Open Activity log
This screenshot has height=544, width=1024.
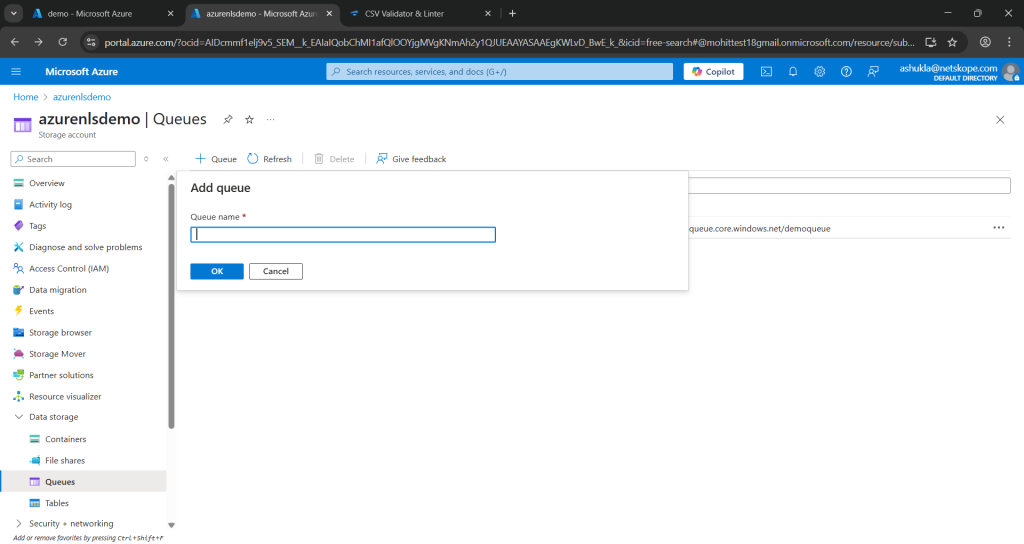pos(50,204)
